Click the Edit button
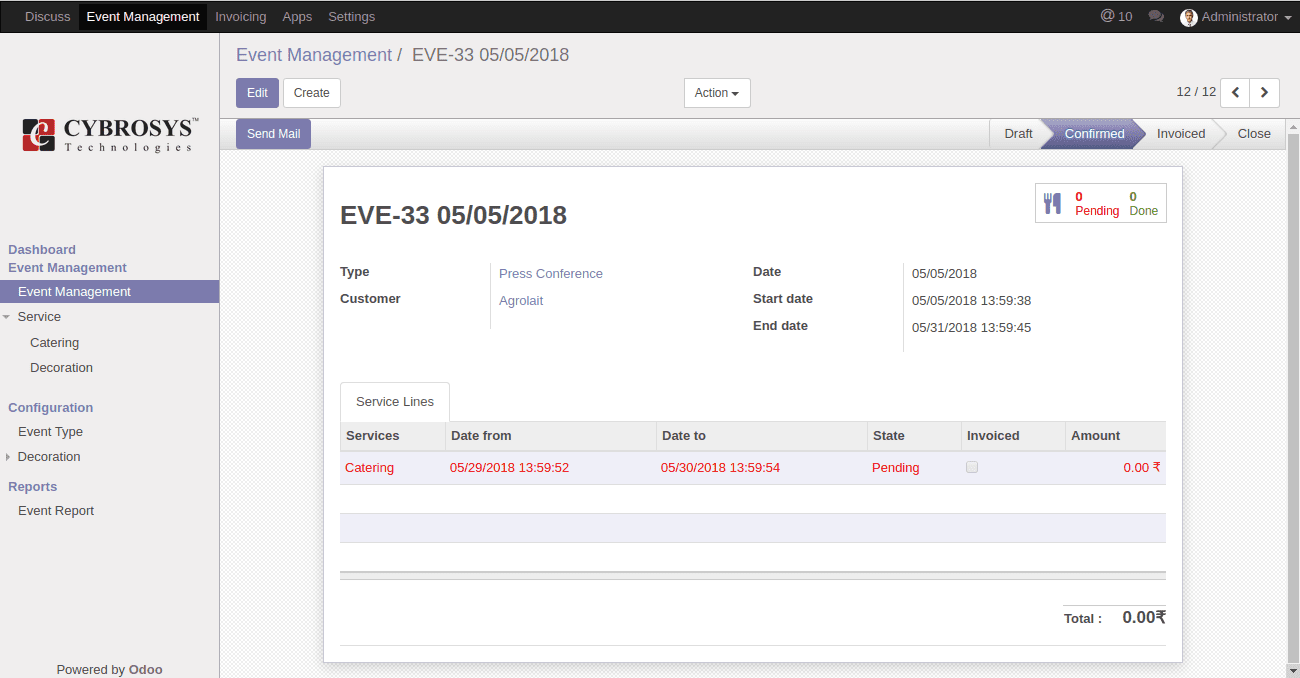Image resolution: width=1300 pixels, height=678 pixels. pos(257,93)
